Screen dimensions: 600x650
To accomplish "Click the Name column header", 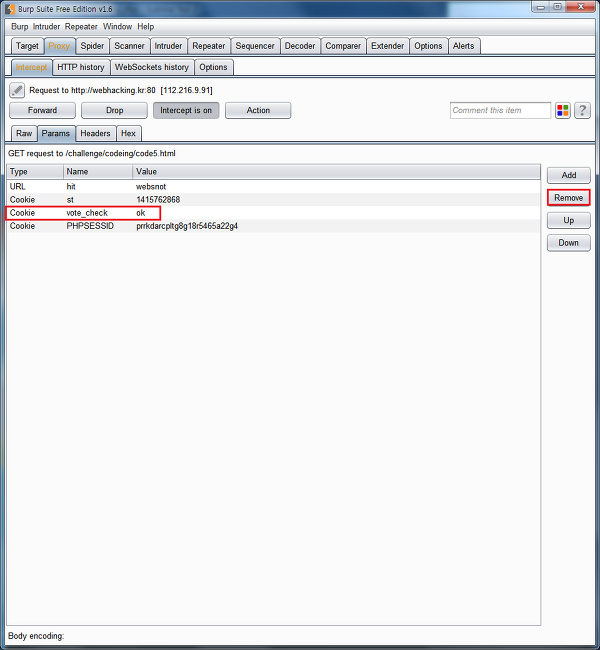I will coord(98,172).
